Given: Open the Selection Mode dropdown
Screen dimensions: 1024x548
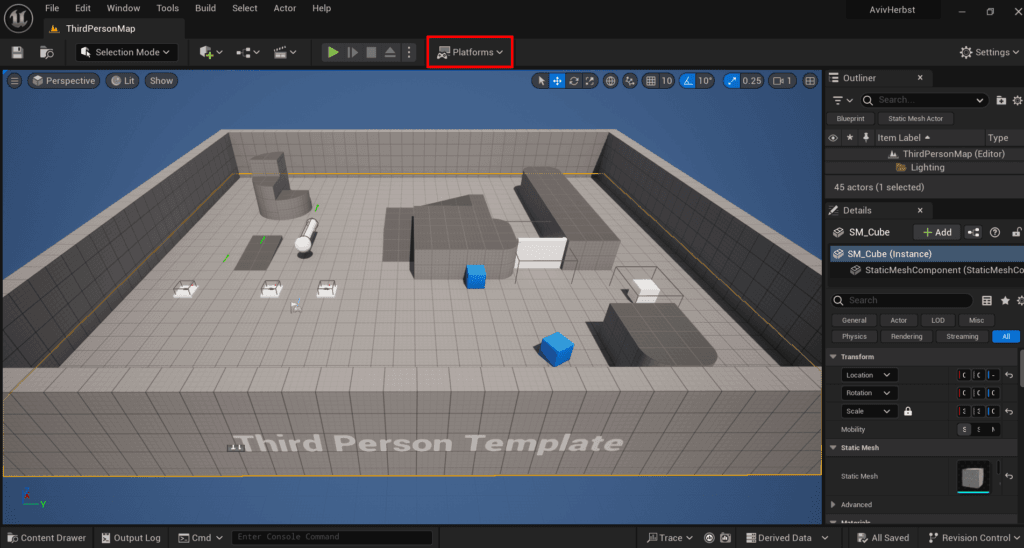Looking at the screenshot, I should pyautogui.click(x=127, y=52).
